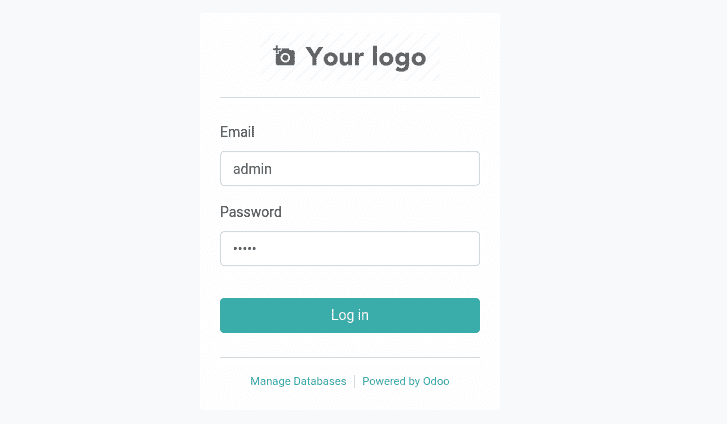Image resolution: width=727 pixels, height=424 pixels.
Task: Click the horizontal line below the logo
Action: point(350,97)
